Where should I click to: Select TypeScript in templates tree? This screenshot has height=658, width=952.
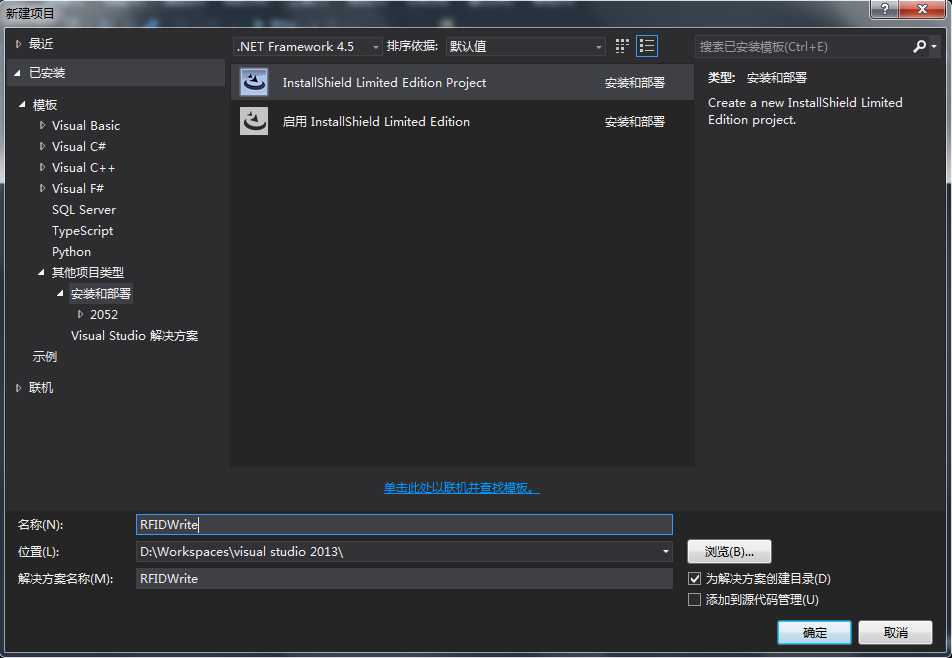click(83, 231)
